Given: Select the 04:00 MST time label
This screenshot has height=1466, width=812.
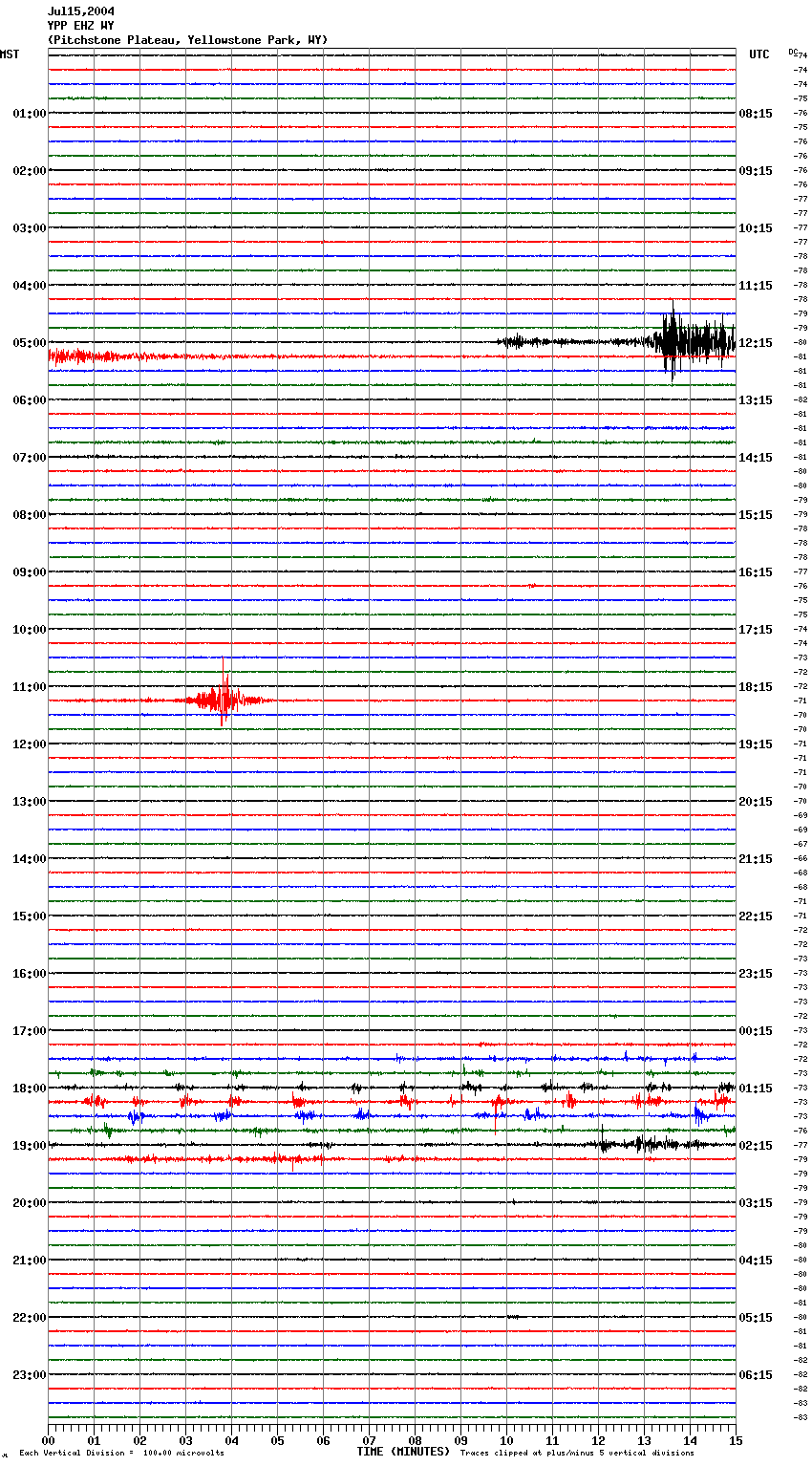Looking at the screenshot, I should click(29, 286).
